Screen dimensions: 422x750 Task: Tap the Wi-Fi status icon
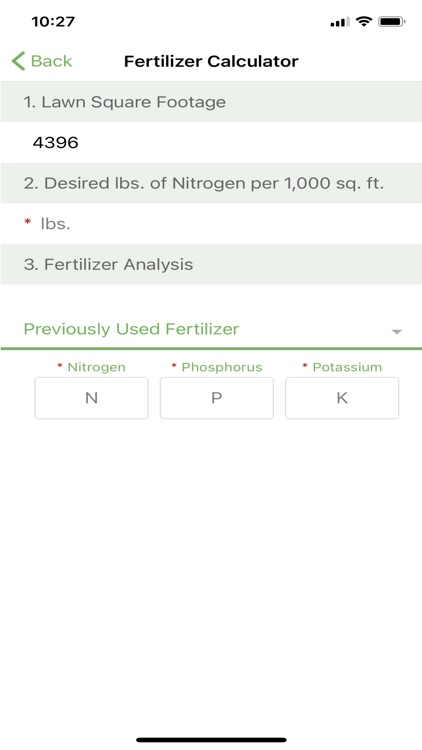(x=364, y=22)
